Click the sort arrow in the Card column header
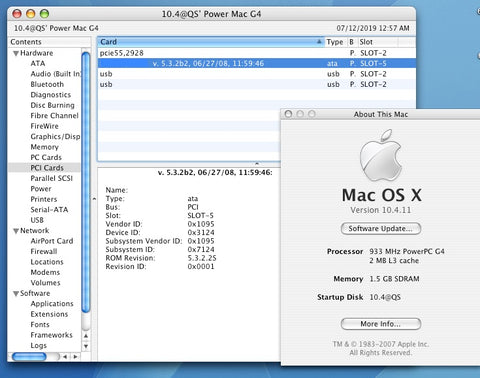 coord(319,42)
